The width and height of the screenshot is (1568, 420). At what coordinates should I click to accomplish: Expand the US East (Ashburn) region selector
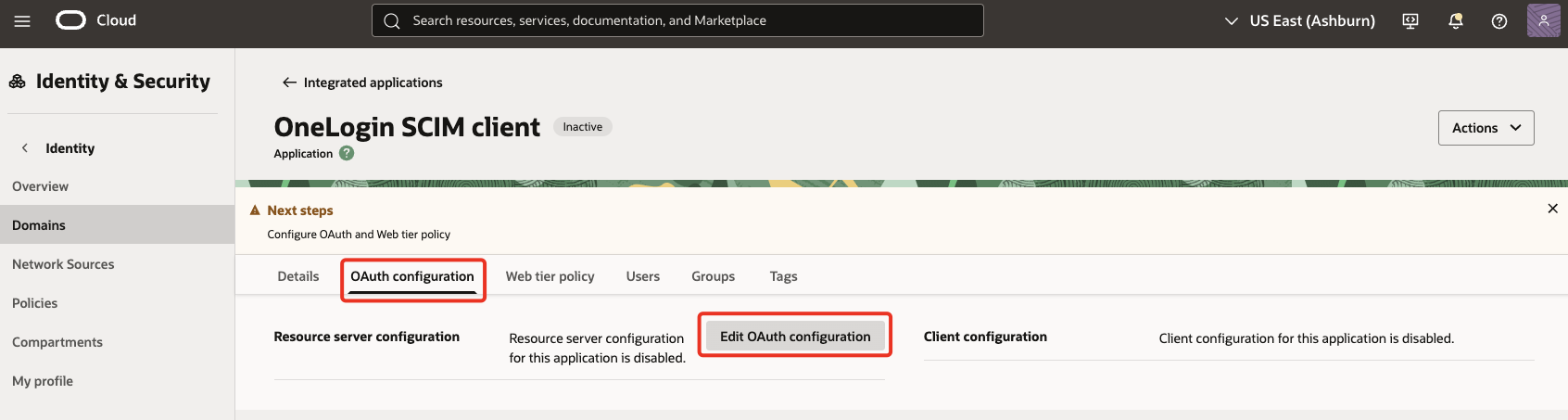(x=1300, y=20)
